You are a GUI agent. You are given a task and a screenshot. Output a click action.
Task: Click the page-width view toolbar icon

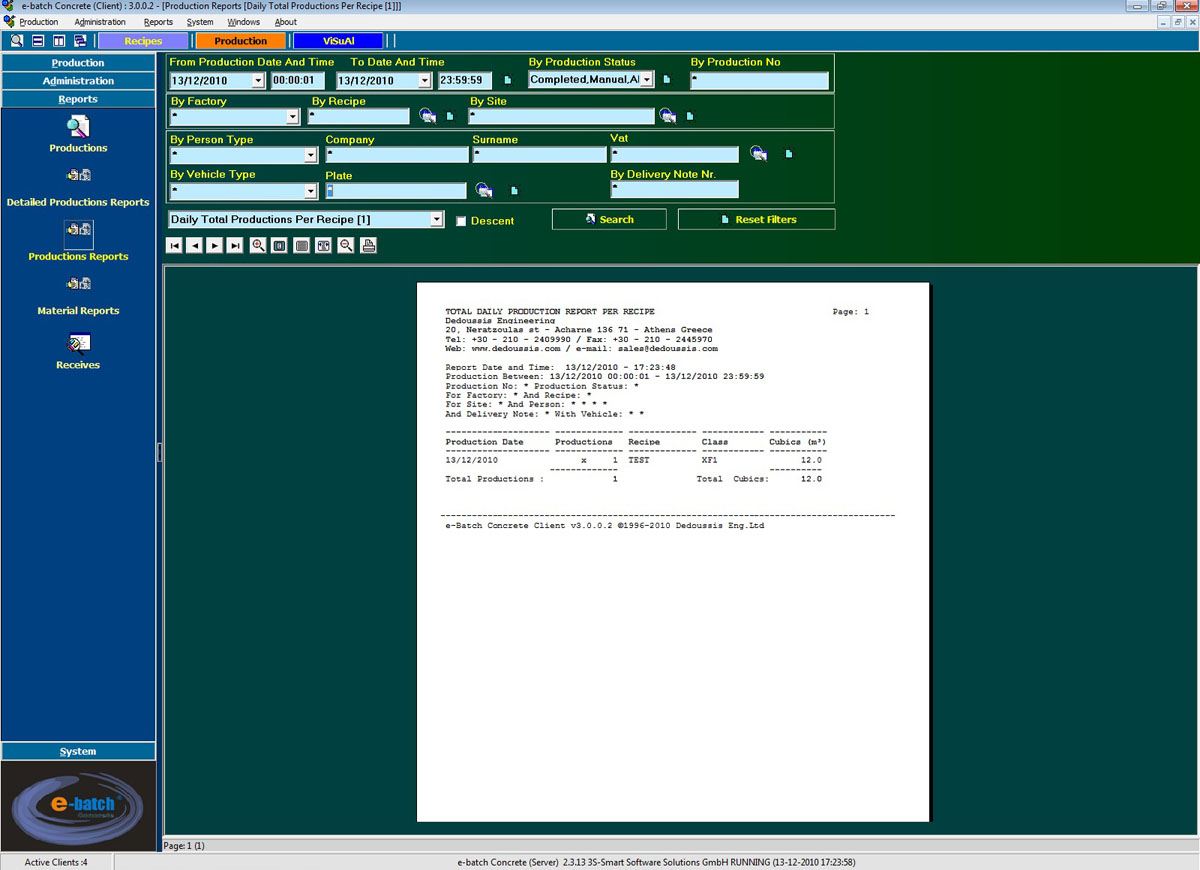302,245
